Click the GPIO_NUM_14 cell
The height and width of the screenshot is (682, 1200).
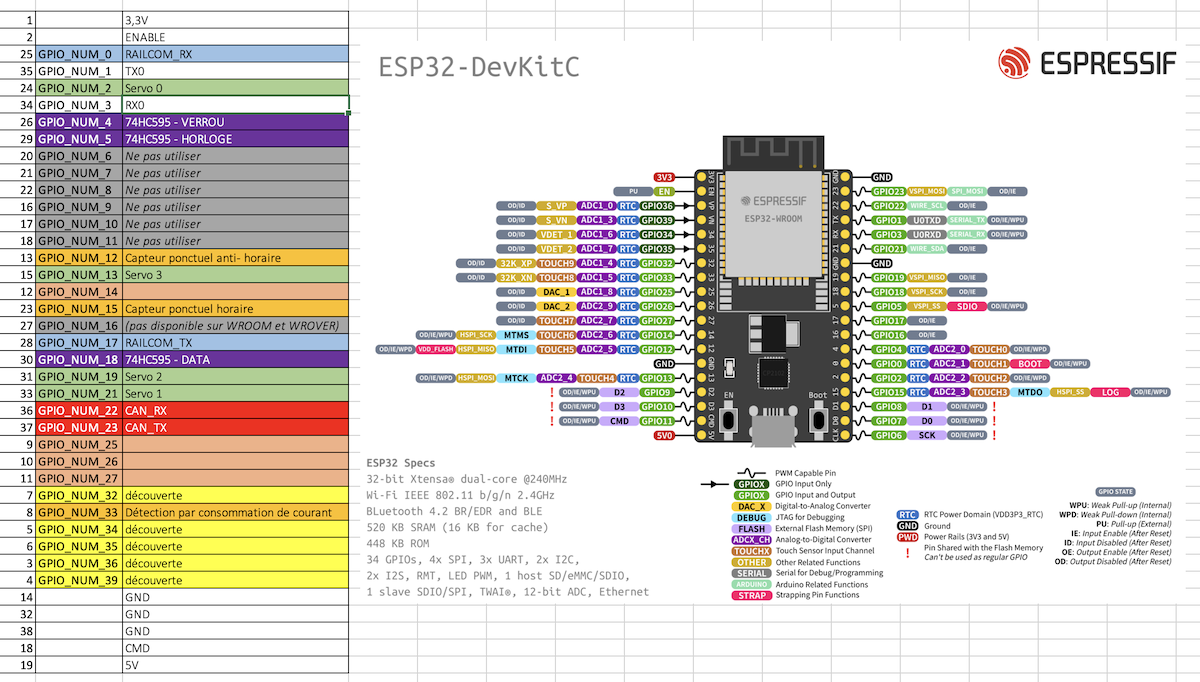click(79, 292)
